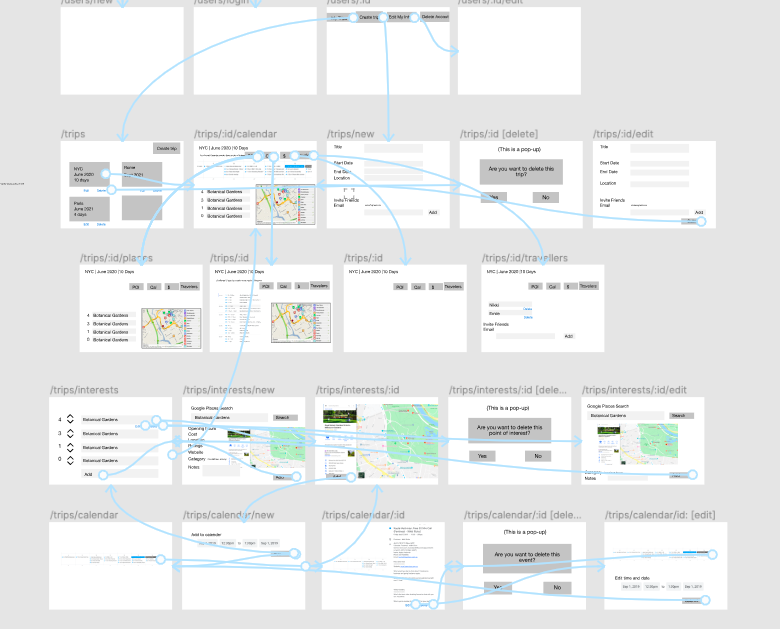Open Travelers tab in /trips/:id/travellers frame
The width and height of the screenshot is (780, 629).
pyautogui.click(x=588, y=286)
